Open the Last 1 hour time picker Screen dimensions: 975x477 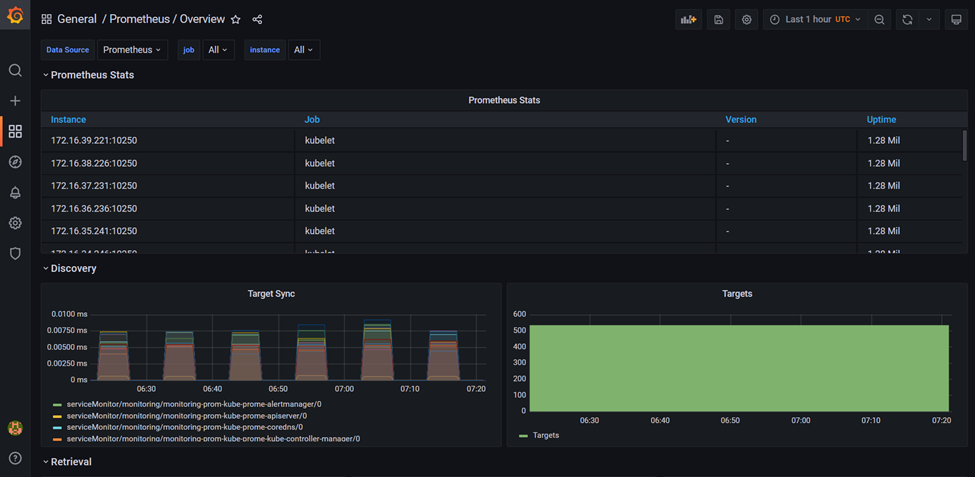pyautogui.click(x=815, y=19)
